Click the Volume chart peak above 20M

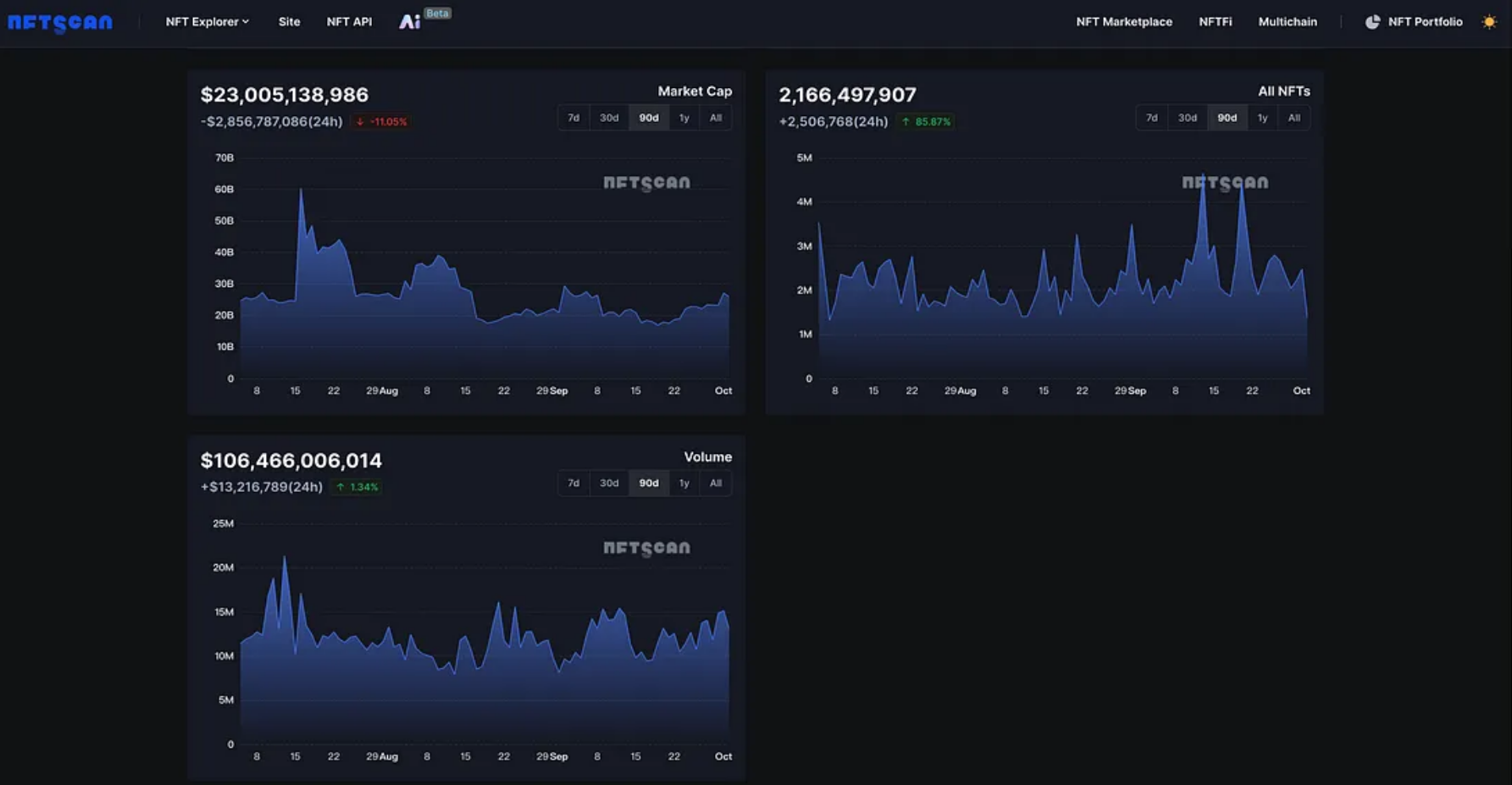click(285, 559)
